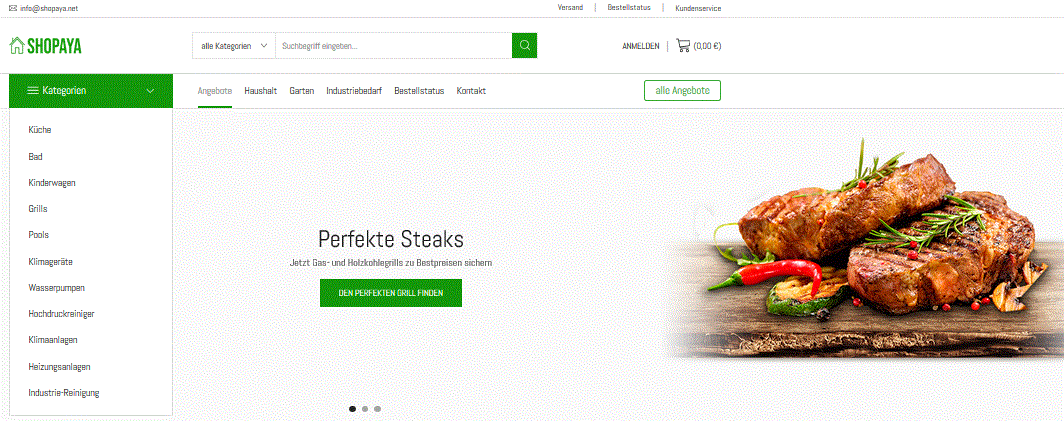Select the first carousel dot
The image size is (1064, 433).
[352, 409]
